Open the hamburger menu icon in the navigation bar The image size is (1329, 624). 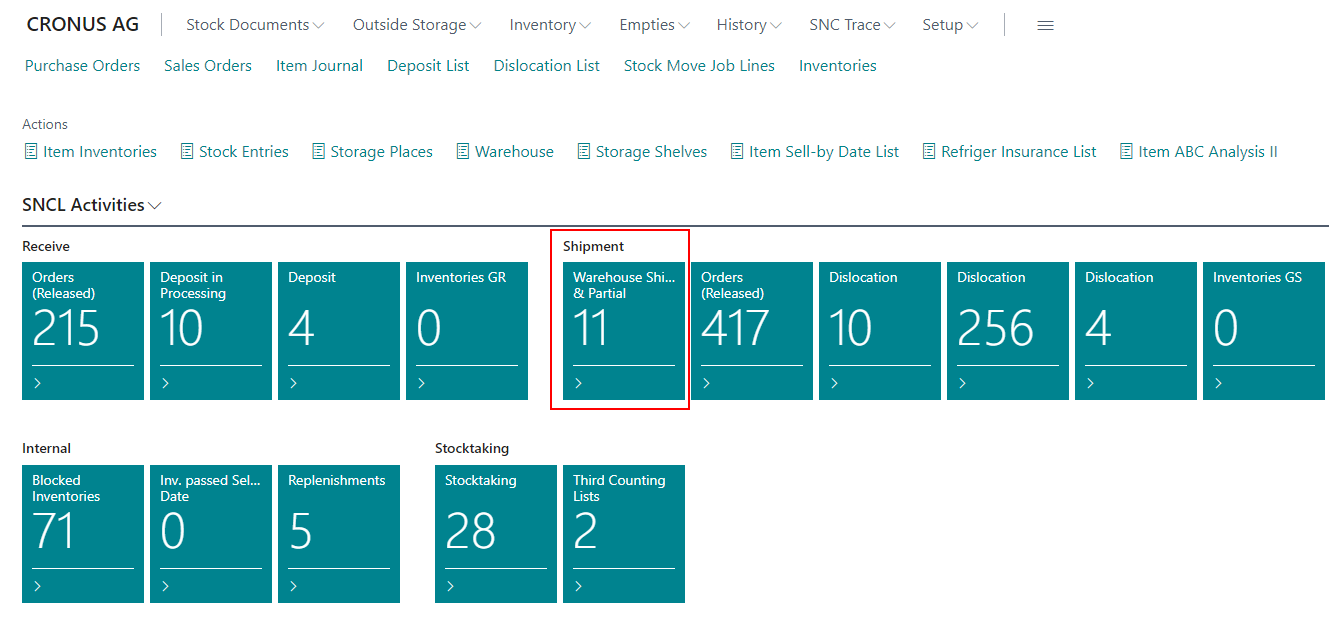1045,26
